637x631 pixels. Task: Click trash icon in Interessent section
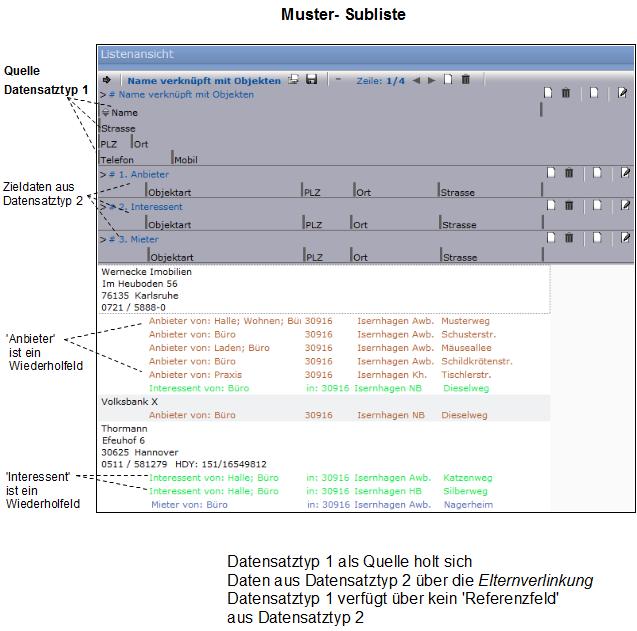pos(567,205)
